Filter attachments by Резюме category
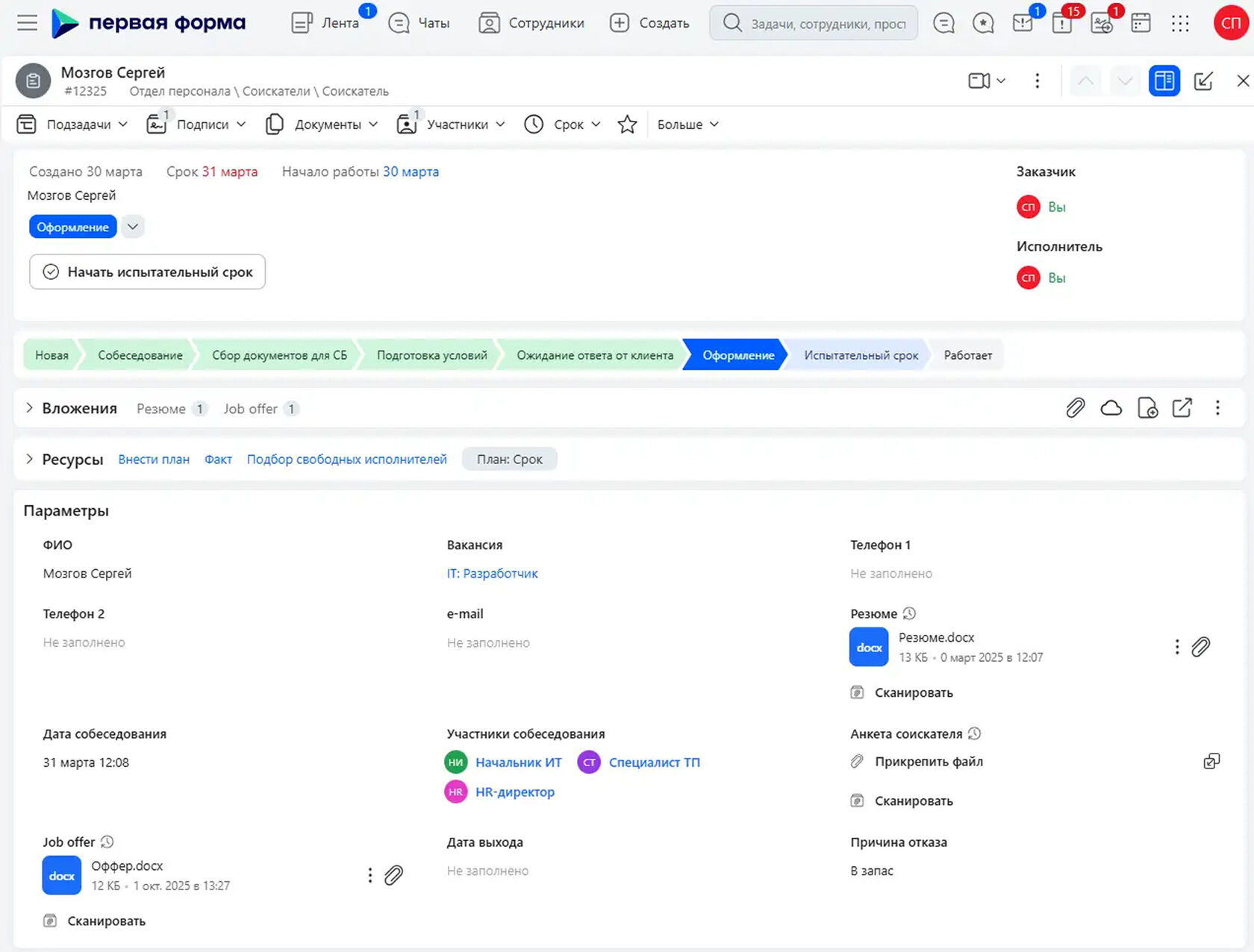 point(171,409)
